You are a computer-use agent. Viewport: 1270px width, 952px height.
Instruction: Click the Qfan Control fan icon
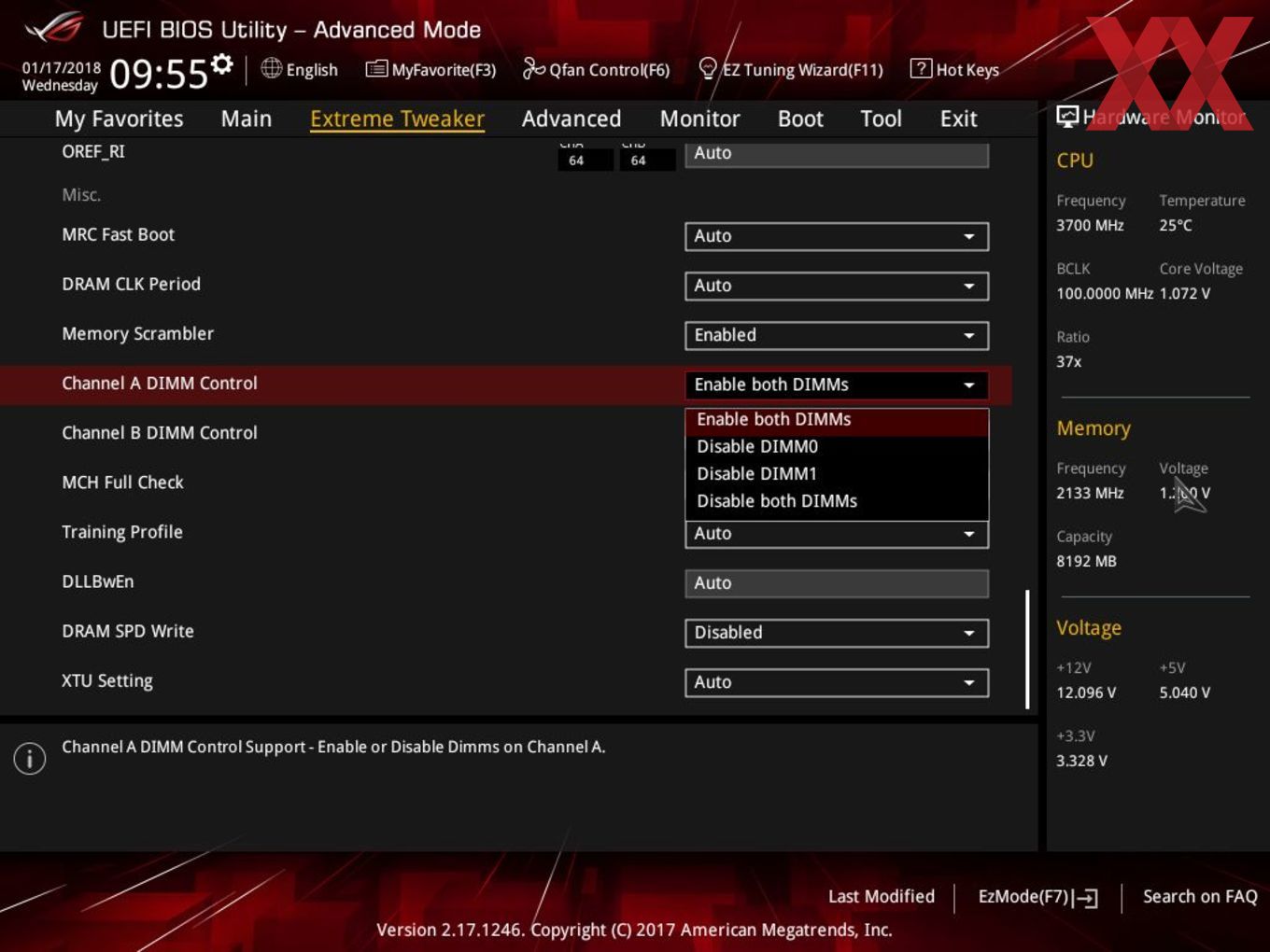pyautogui.click(x=533, y=68)
